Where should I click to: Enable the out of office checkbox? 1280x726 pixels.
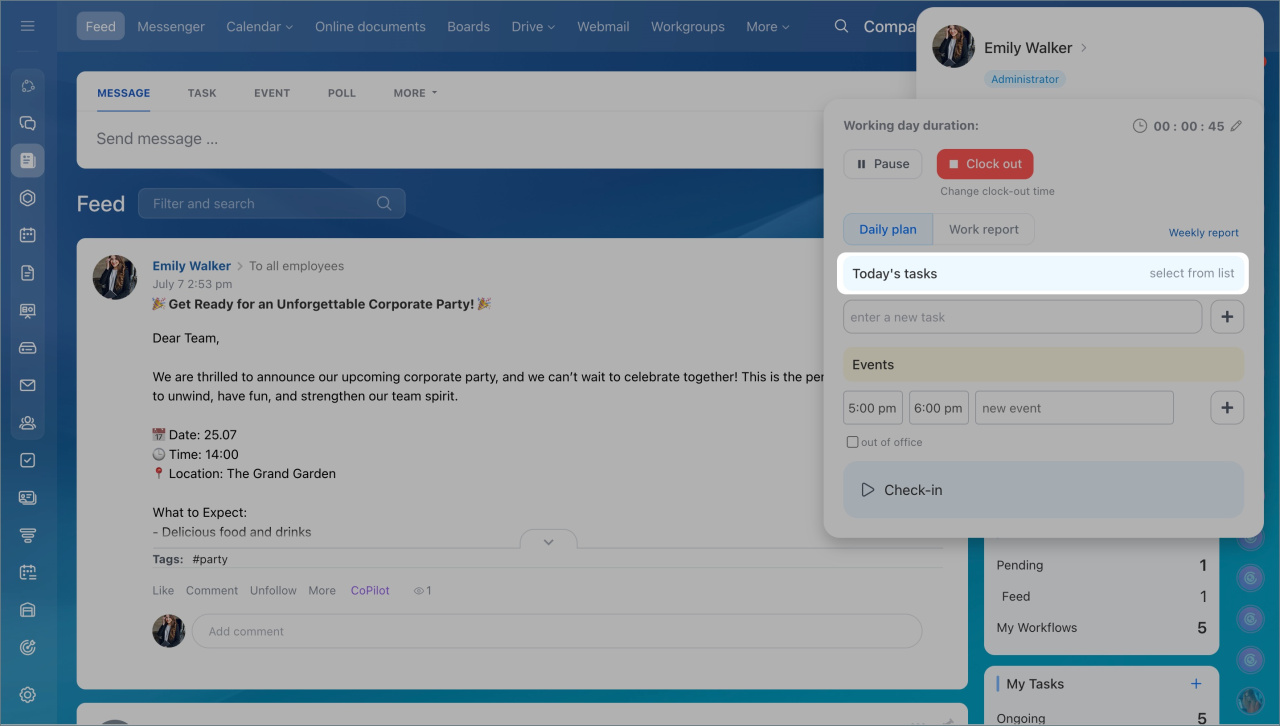coord(852,442)
